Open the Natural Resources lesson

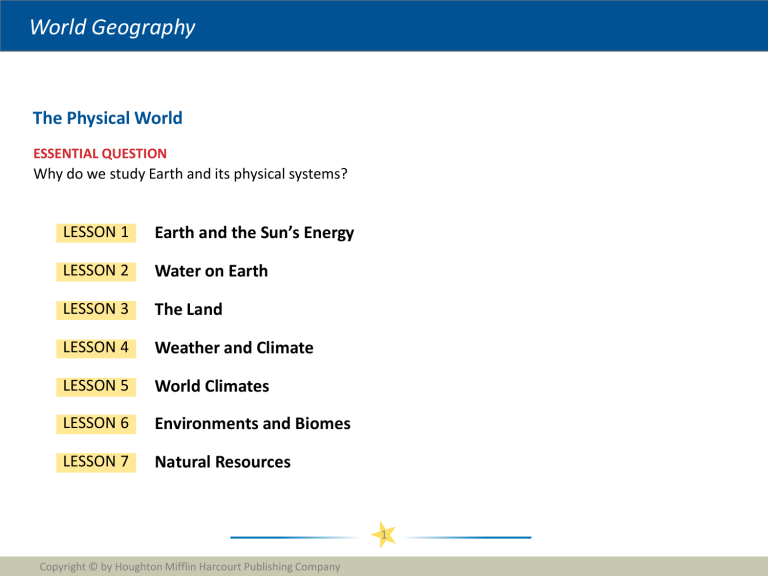222,462
